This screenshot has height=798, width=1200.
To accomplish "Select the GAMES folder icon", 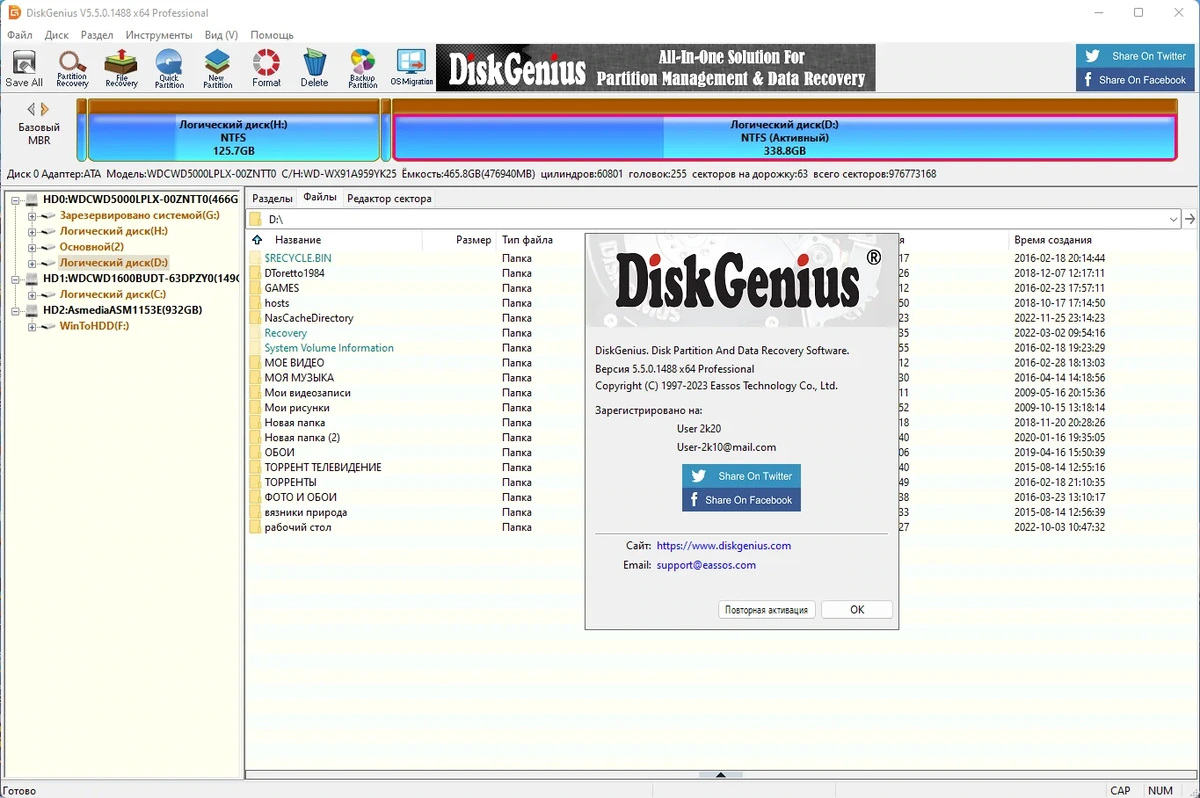I will 255,288.
